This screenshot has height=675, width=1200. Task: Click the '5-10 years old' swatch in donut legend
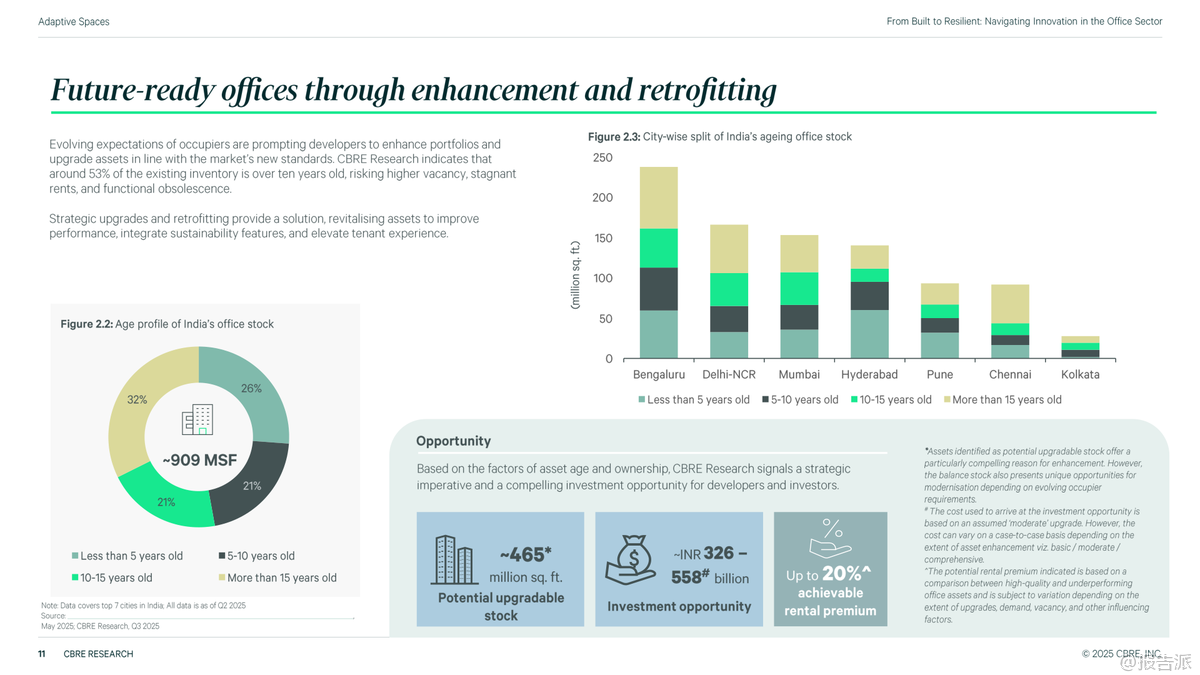point(221,556)
